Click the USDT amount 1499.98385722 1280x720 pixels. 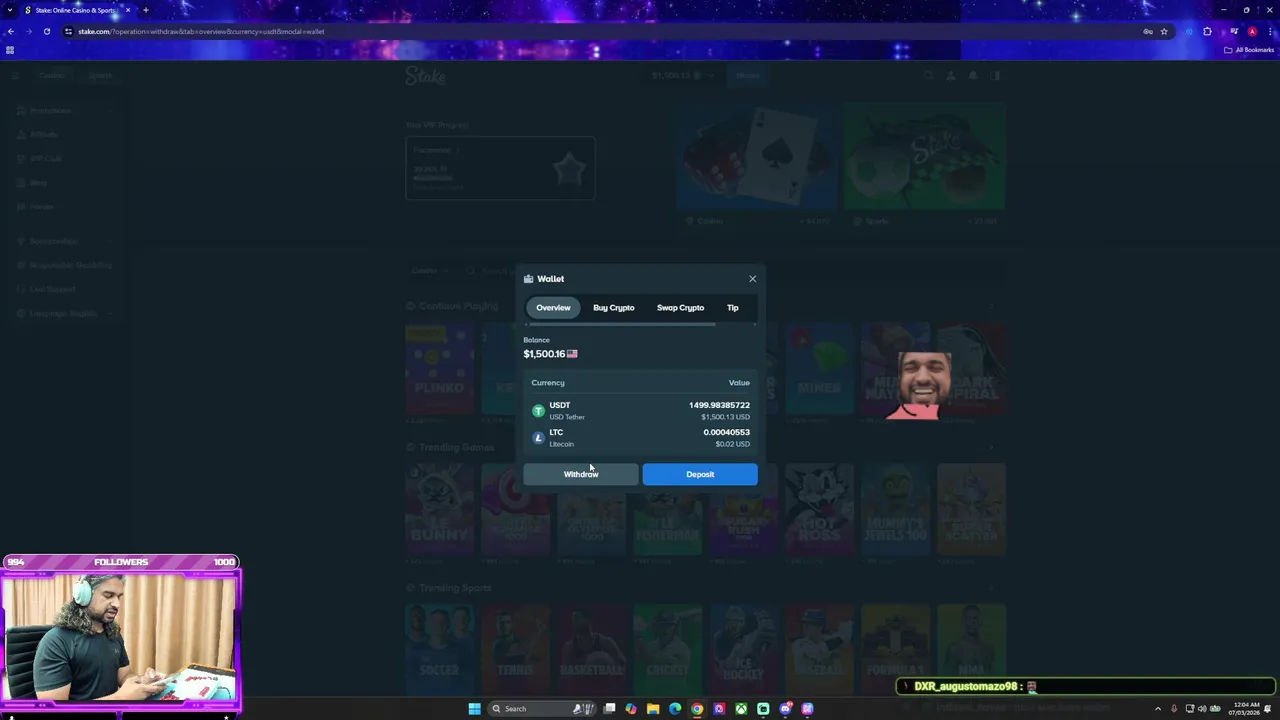pyautogui.click(x=719, y=405)
